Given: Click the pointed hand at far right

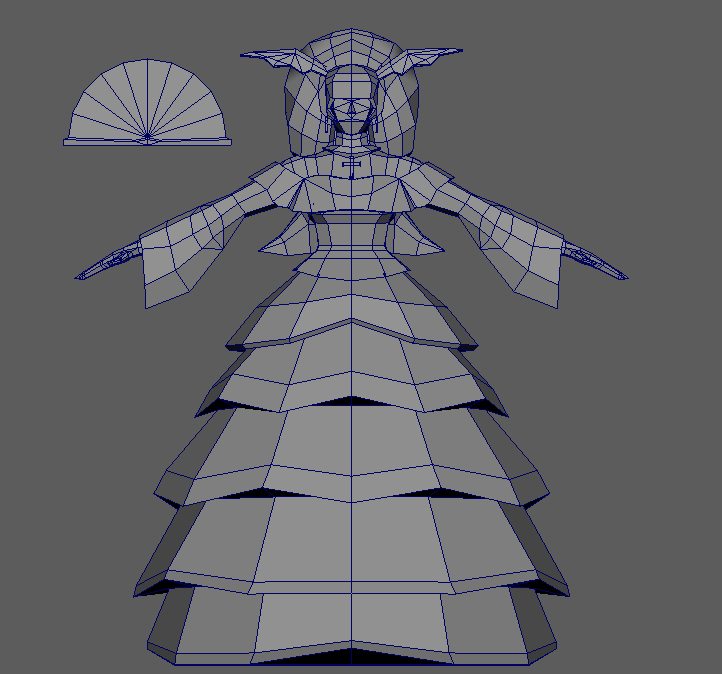Looking at the screenshot, I should [x=597, y=264].
